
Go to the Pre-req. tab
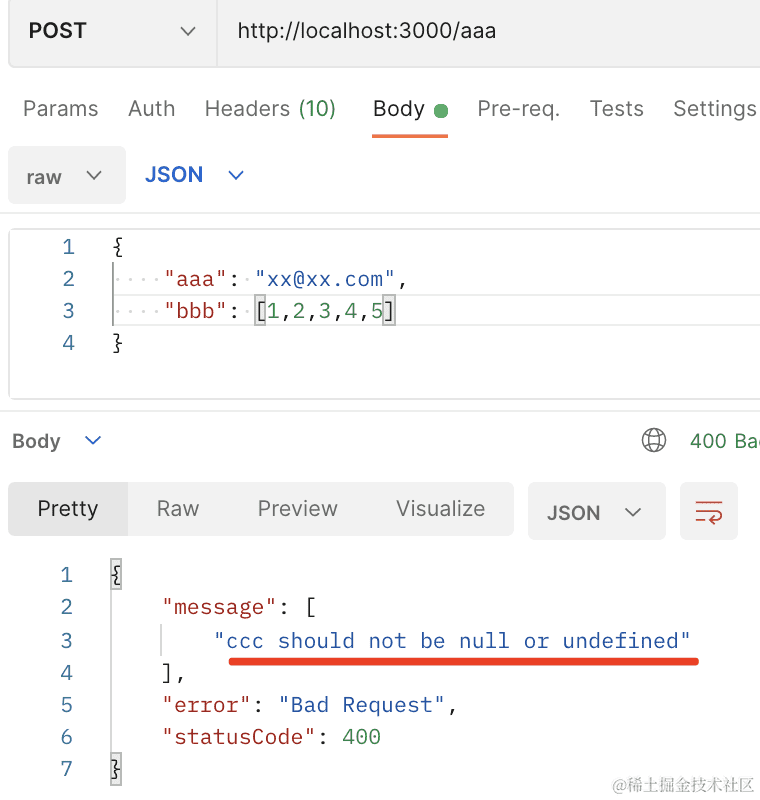pyautogui.click(x=518, y=109)
